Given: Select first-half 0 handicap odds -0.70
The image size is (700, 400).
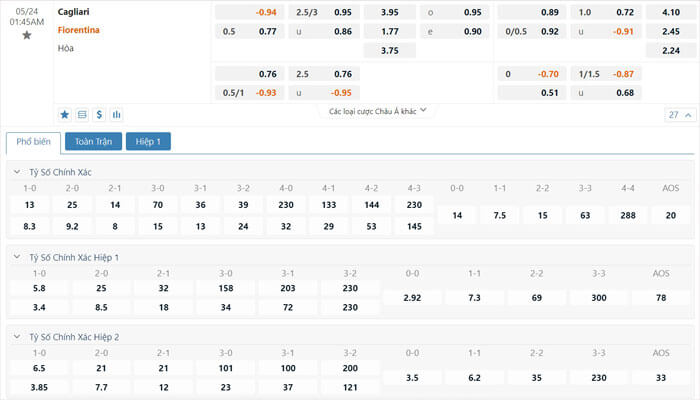Looking at the screenshot, I should [532, 74].
